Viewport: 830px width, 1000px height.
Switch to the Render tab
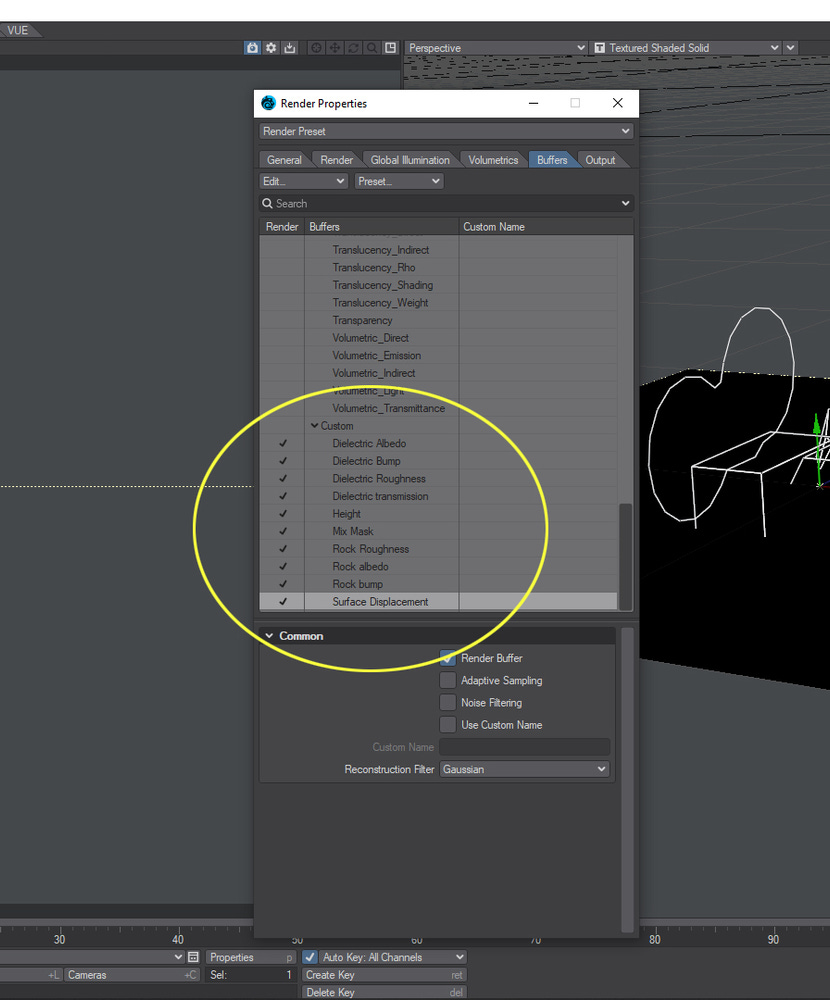(x=336, y=160)
